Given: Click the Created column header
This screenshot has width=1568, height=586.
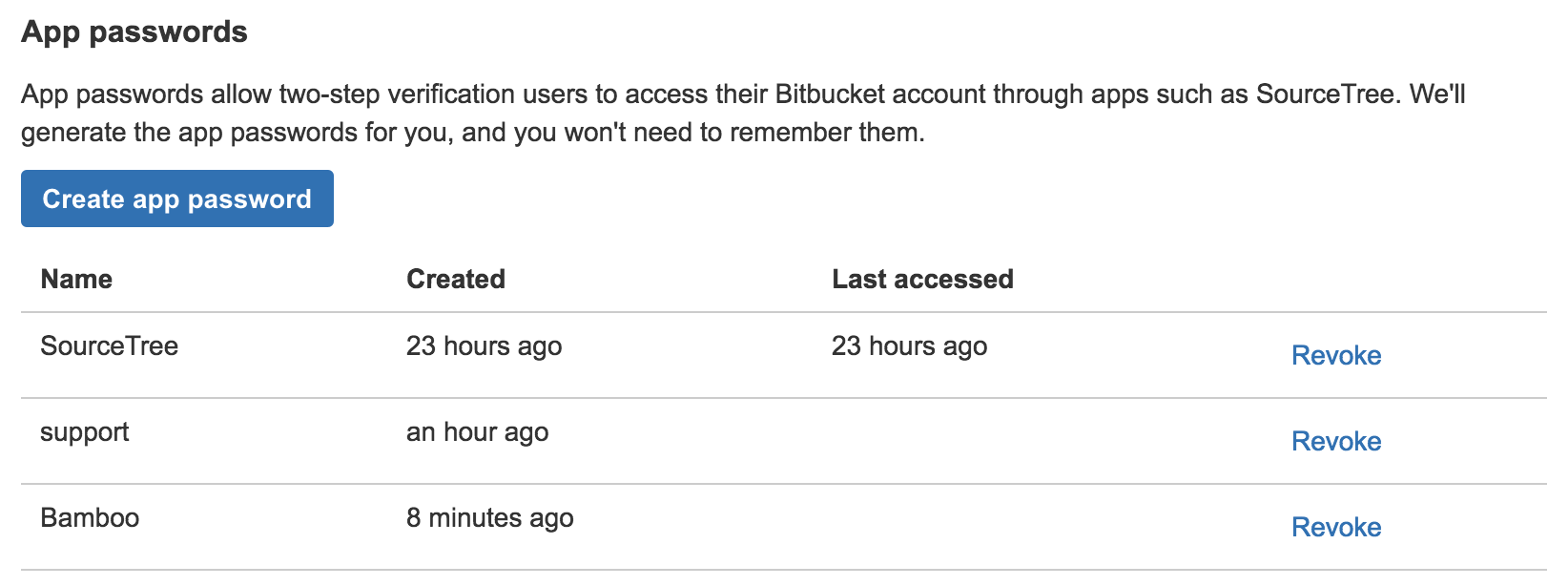Looking at the screenshot, I should tap(456, 279).
